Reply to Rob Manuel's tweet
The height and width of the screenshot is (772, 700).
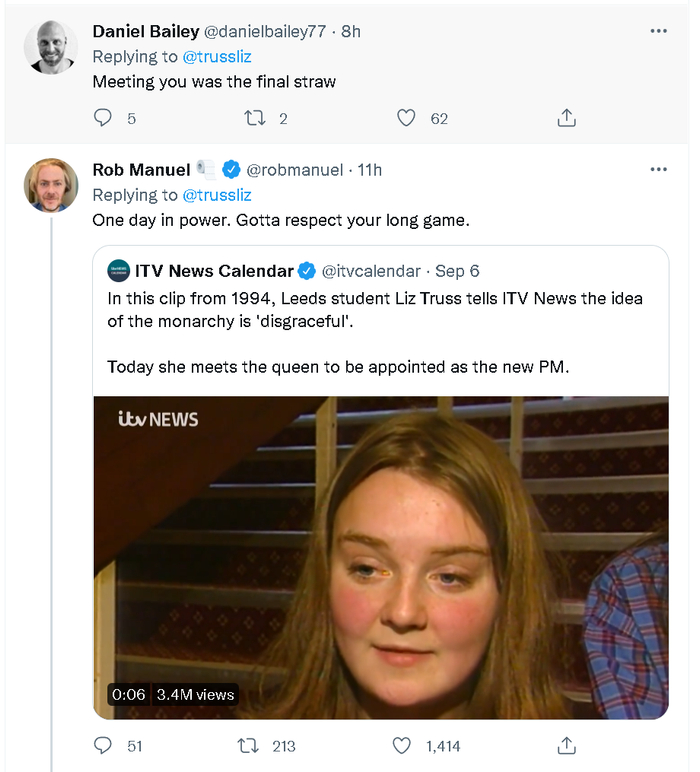[103, 745]
